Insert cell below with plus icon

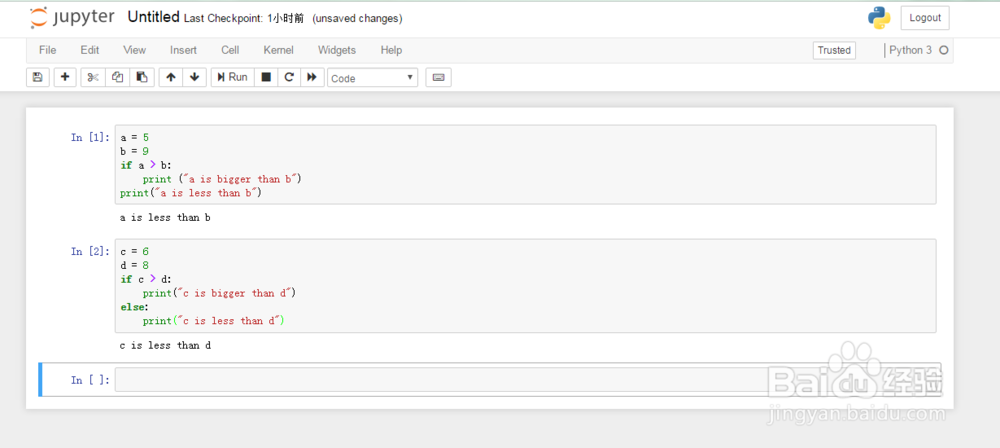tap(65, 77)
